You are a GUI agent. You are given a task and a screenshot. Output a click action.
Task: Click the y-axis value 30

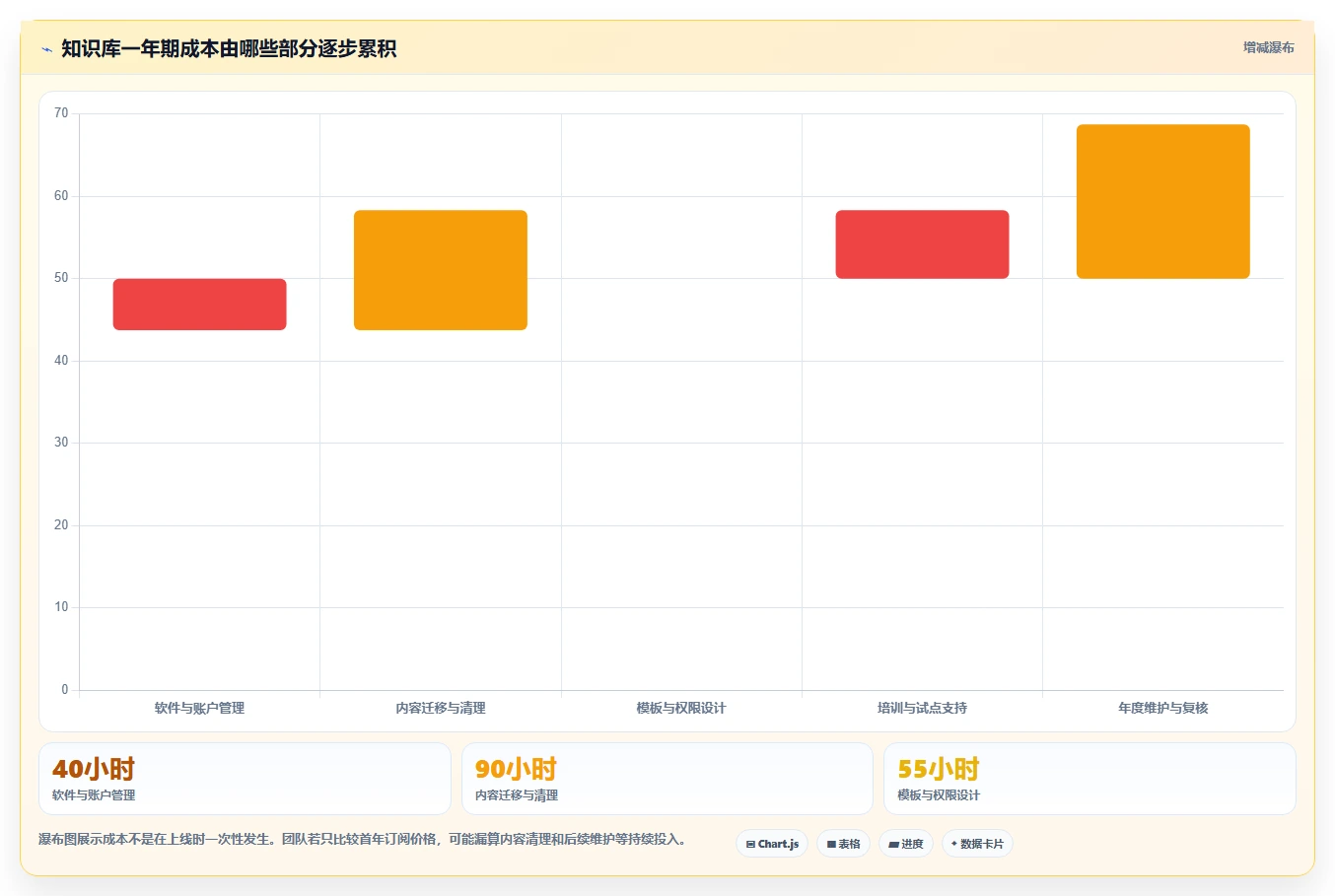[61, 443]
